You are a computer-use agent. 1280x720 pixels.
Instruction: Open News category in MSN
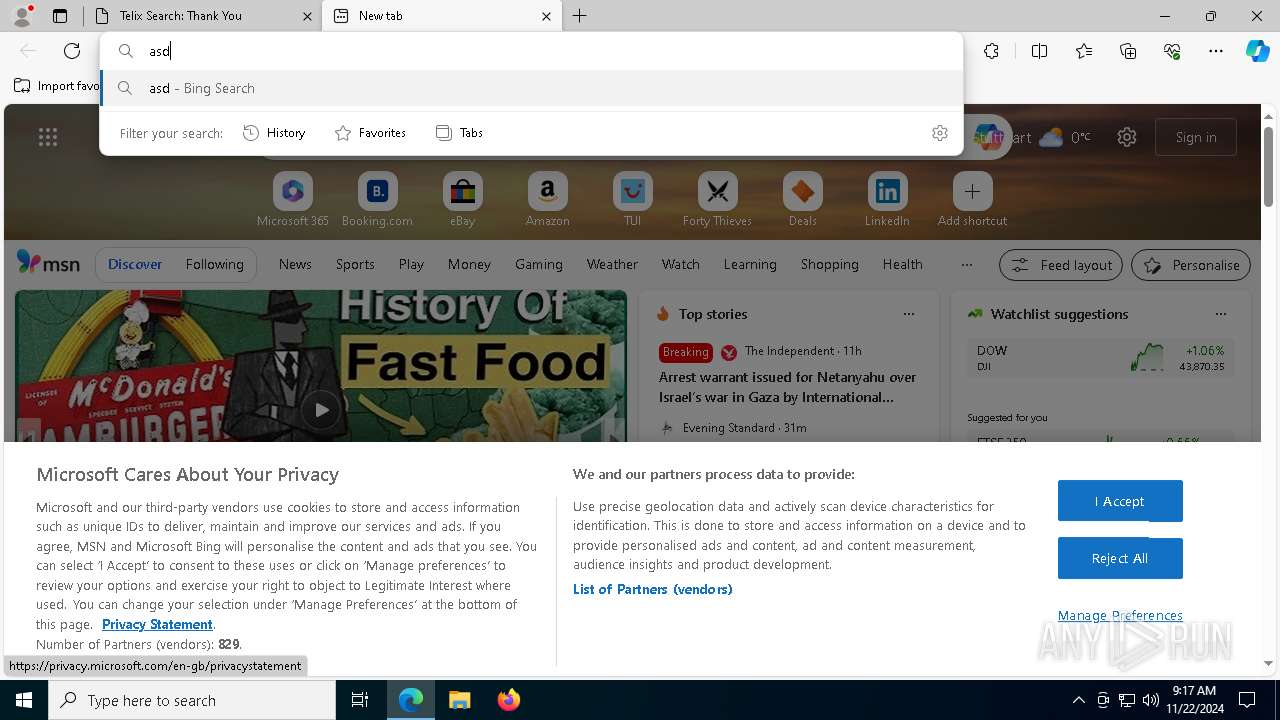(295, 264)
